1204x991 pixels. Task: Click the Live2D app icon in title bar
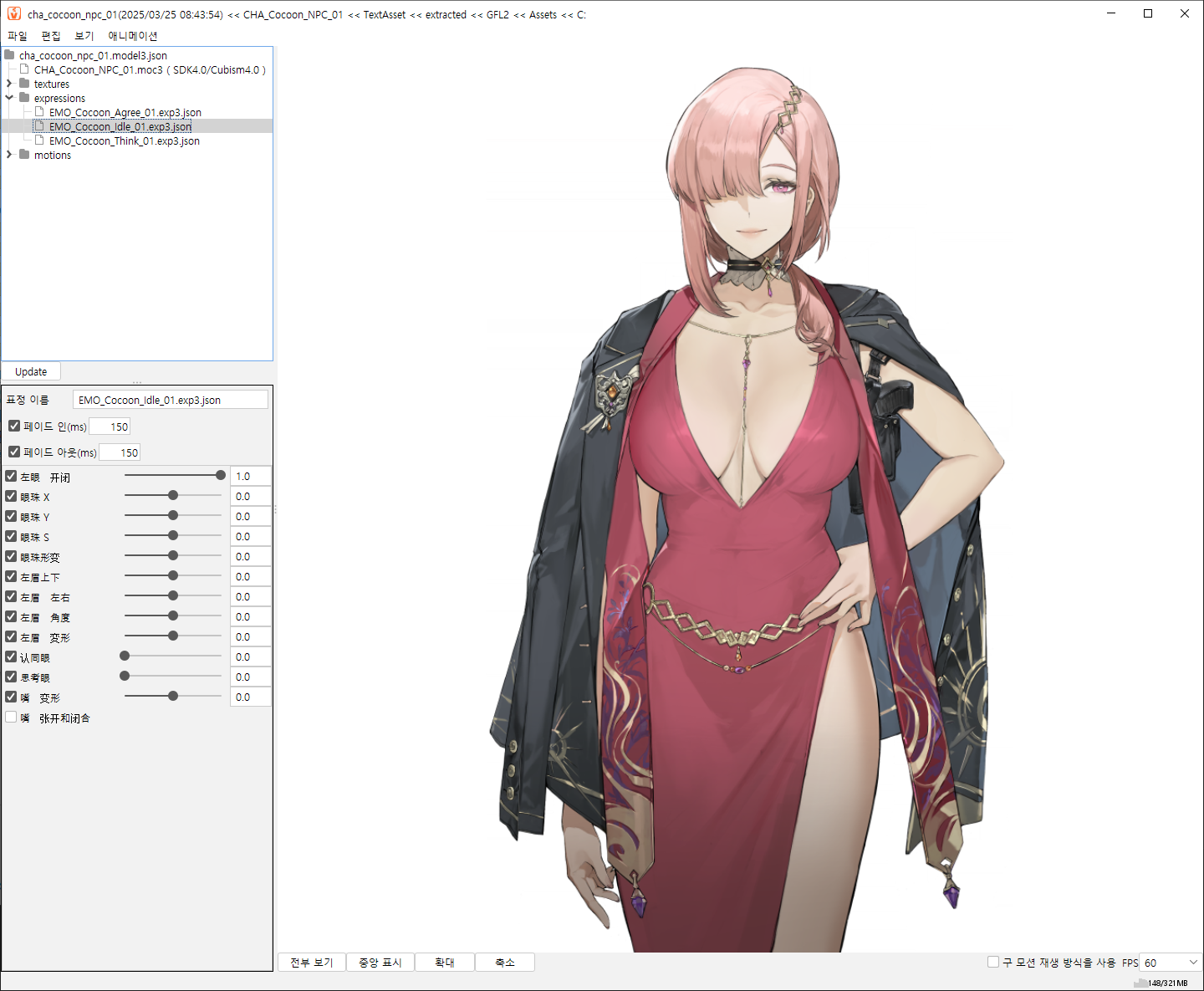[14, 14]
